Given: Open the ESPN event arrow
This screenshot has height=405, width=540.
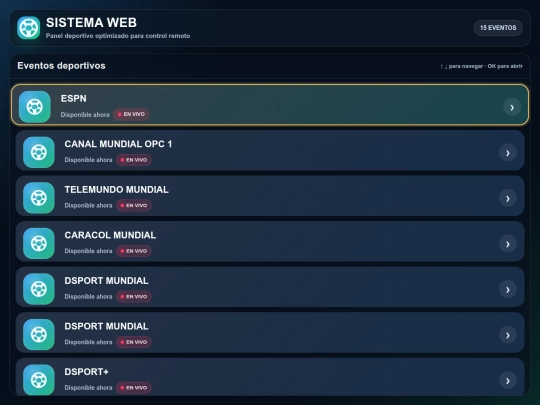Looking at the screenshot, I should 512,107.
